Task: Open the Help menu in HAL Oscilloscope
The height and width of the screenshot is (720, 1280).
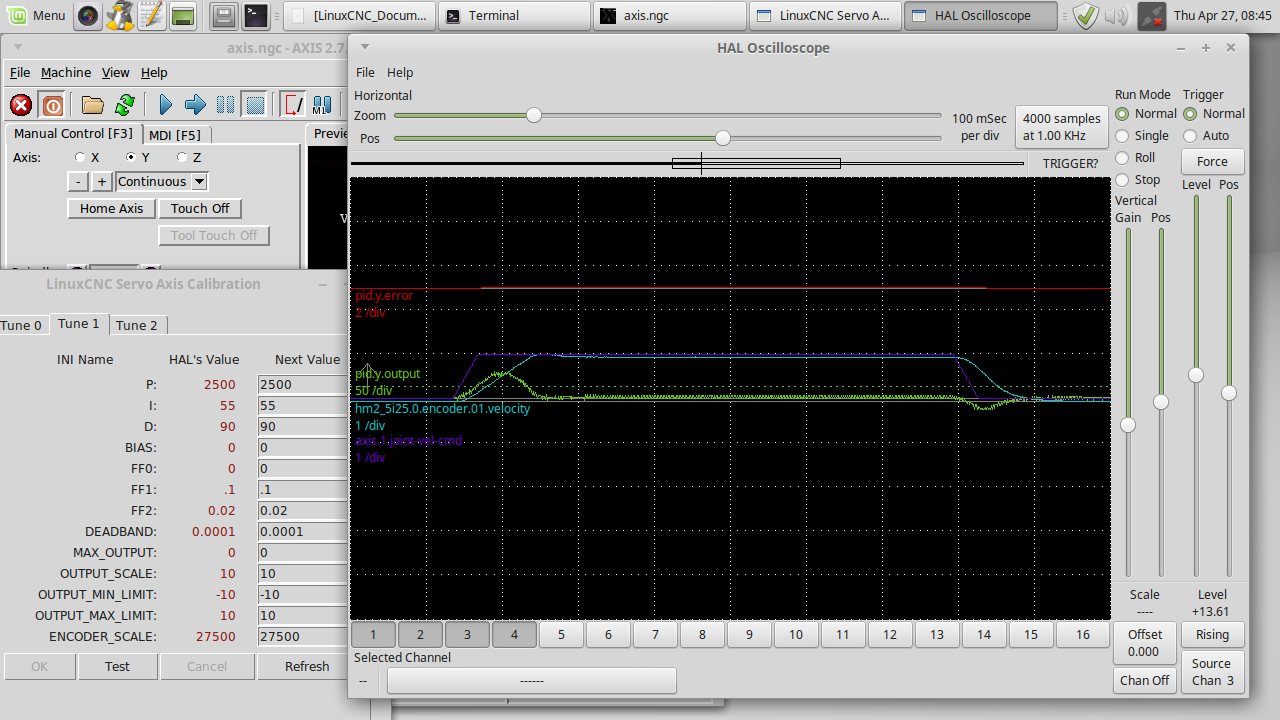Action: point(400,73)
